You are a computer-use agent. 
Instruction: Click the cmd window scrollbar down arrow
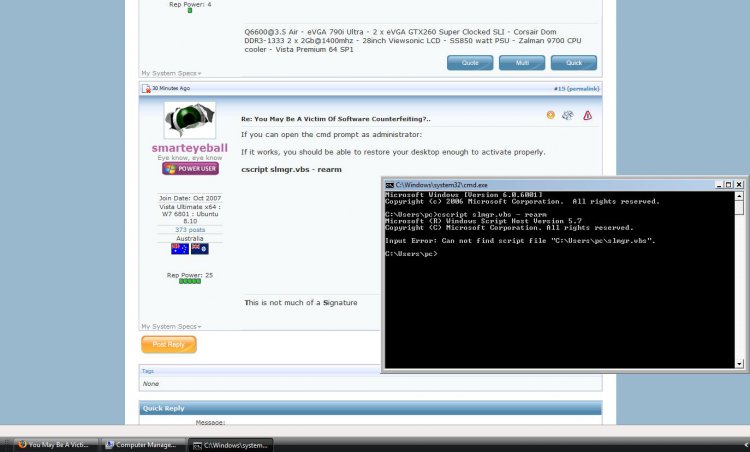(x=739, y=366)
